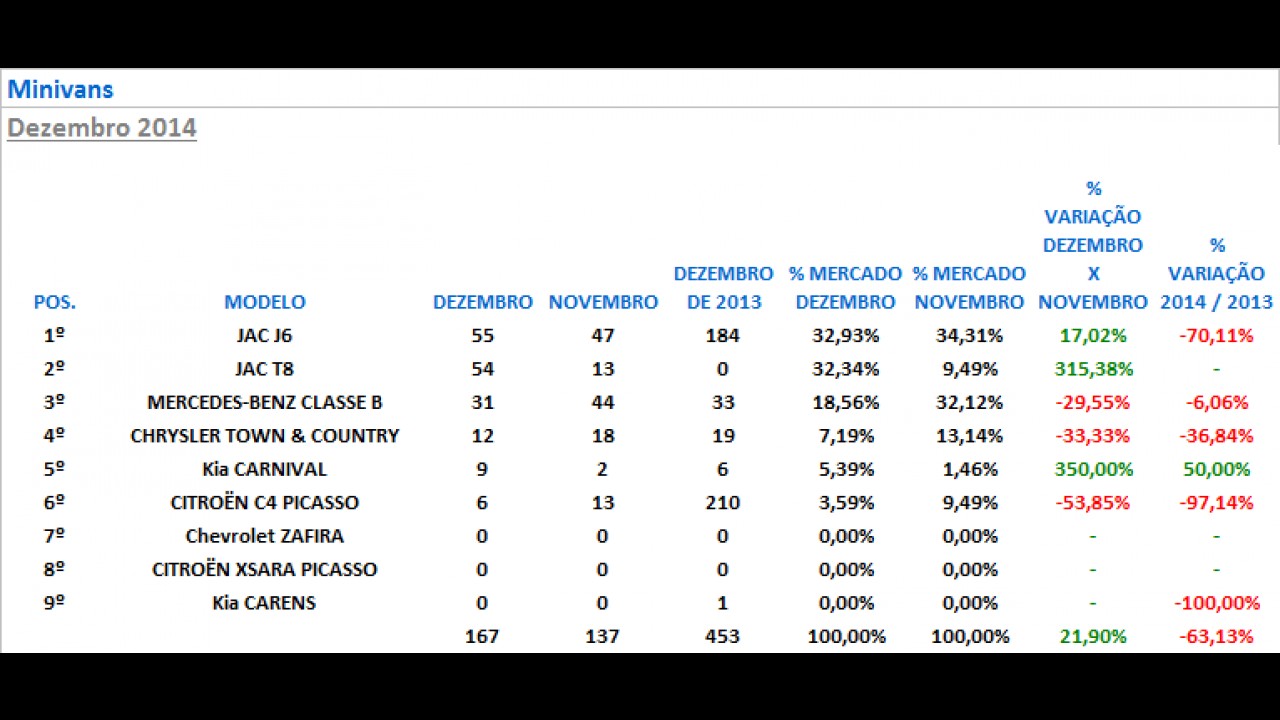Viewport: 1280px width, 720px height.
Task: Click the Dezembro 2014 heading
Action: point(102,128)
